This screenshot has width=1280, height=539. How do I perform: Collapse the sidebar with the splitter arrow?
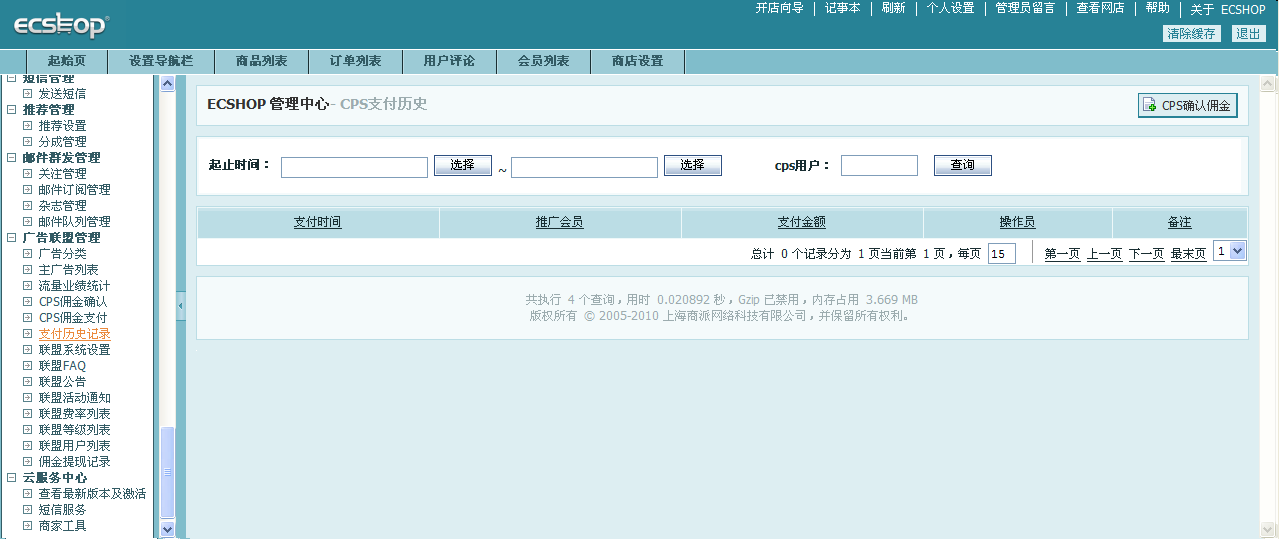181,305
